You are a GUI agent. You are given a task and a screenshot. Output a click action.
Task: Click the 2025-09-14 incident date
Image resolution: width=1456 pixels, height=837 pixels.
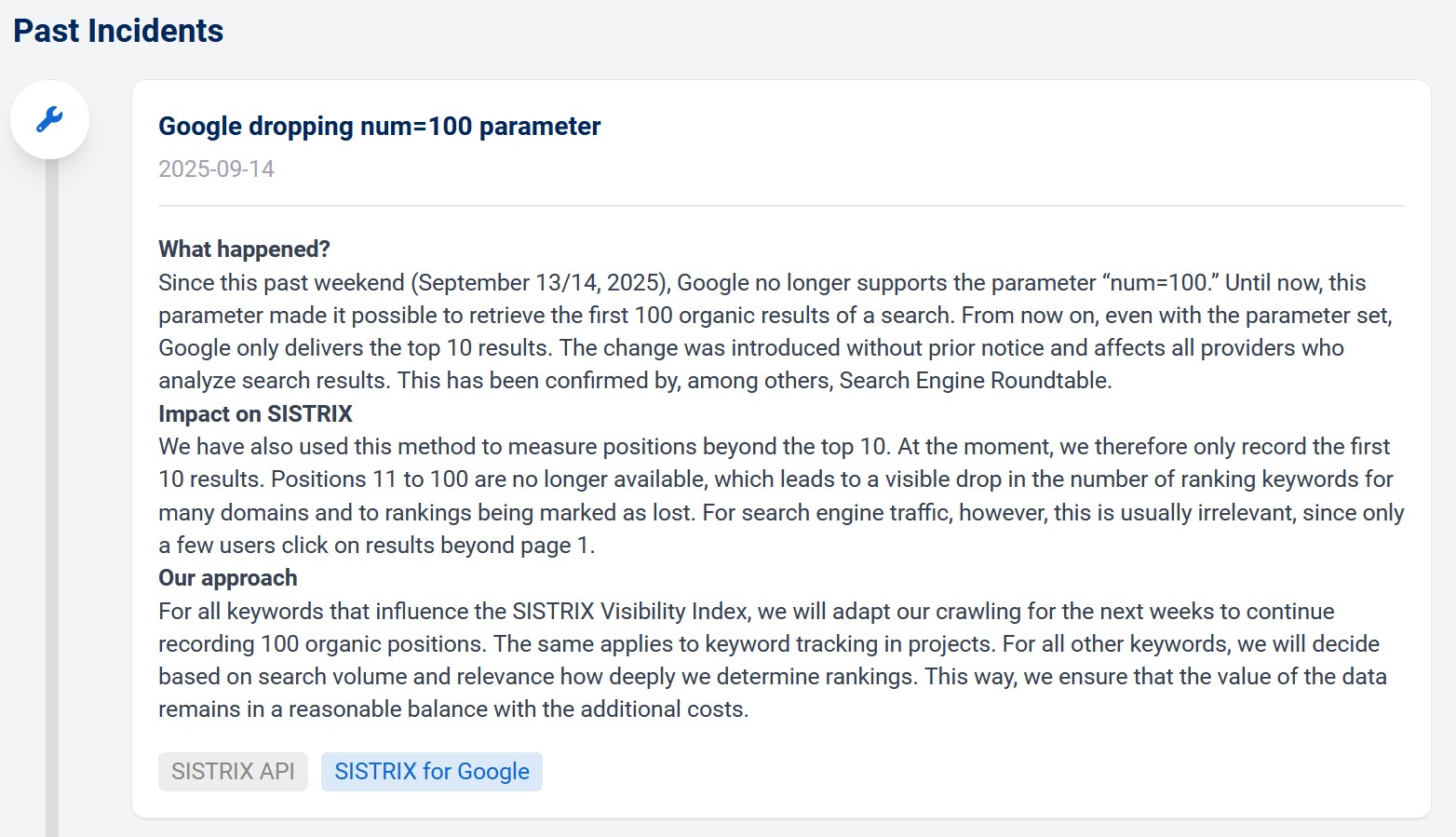pos(216,169)
